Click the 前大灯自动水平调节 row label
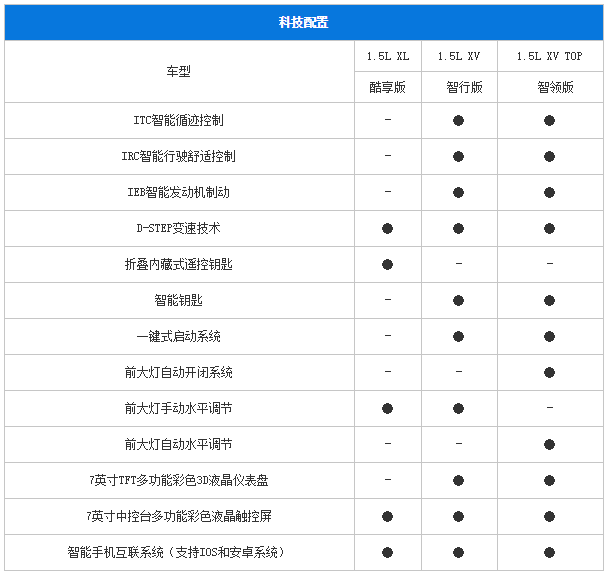The width and height of the screenshot is (606, 573). [x=178, y=444]
